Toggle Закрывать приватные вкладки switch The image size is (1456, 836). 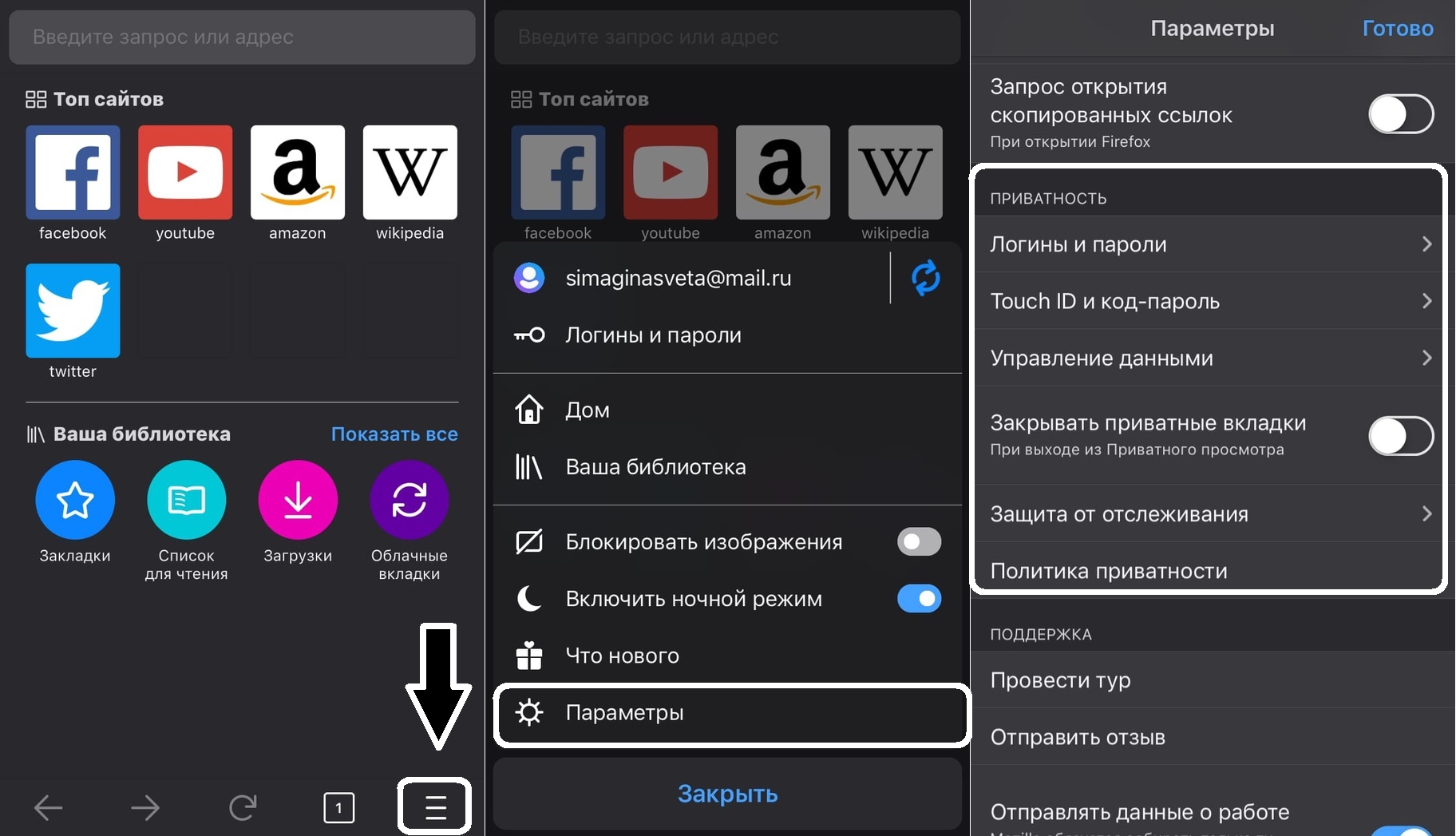tap(1401, 436)
